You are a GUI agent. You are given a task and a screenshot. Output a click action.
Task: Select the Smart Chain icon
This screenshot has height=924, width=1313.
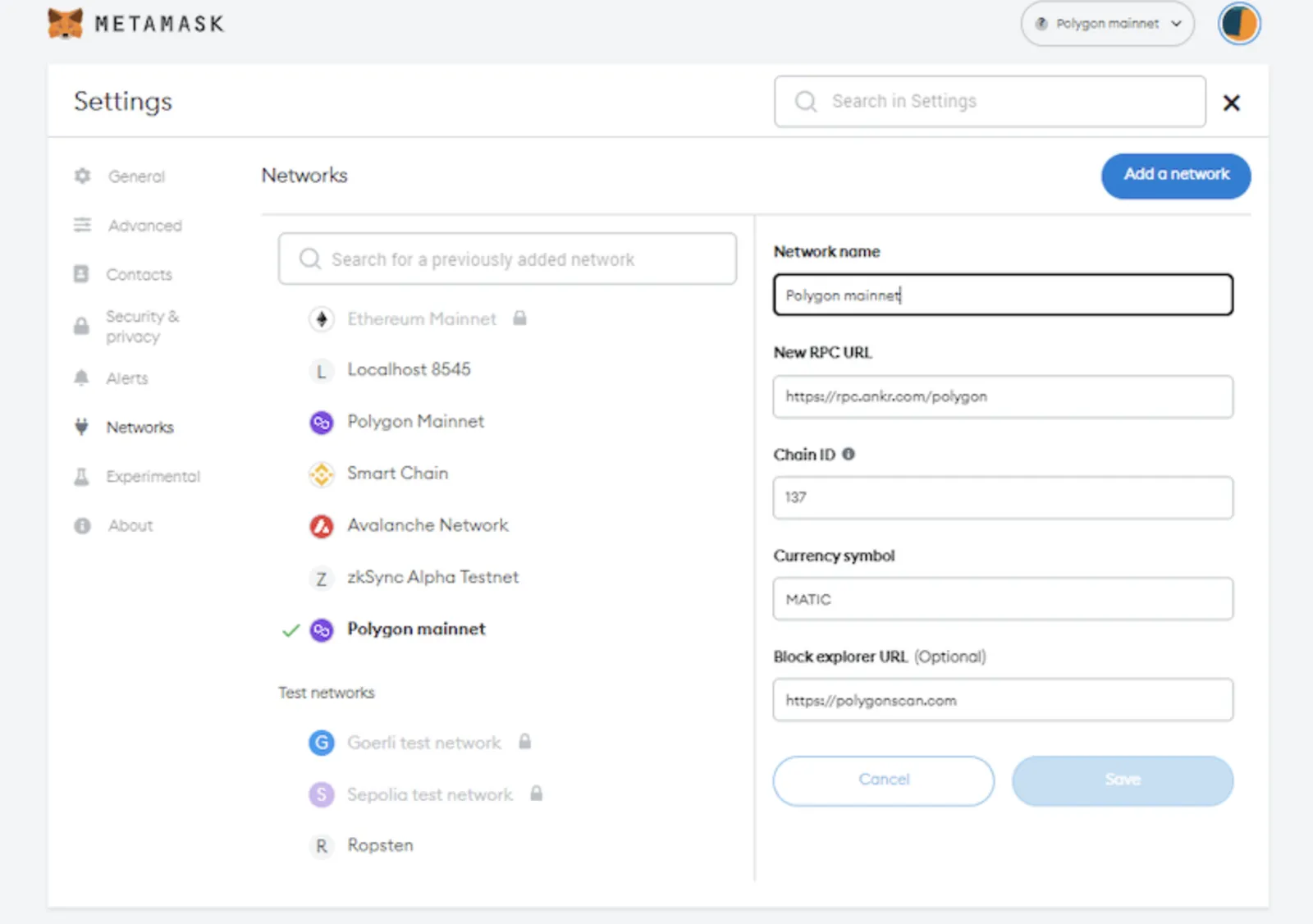322,474
